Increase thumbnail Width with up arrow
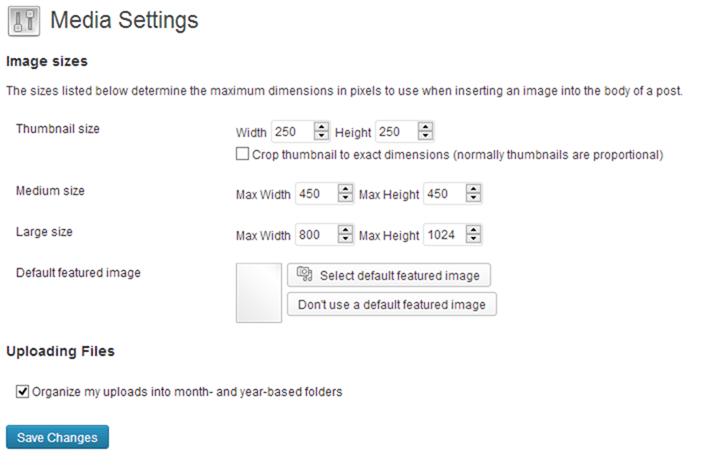 321,127
